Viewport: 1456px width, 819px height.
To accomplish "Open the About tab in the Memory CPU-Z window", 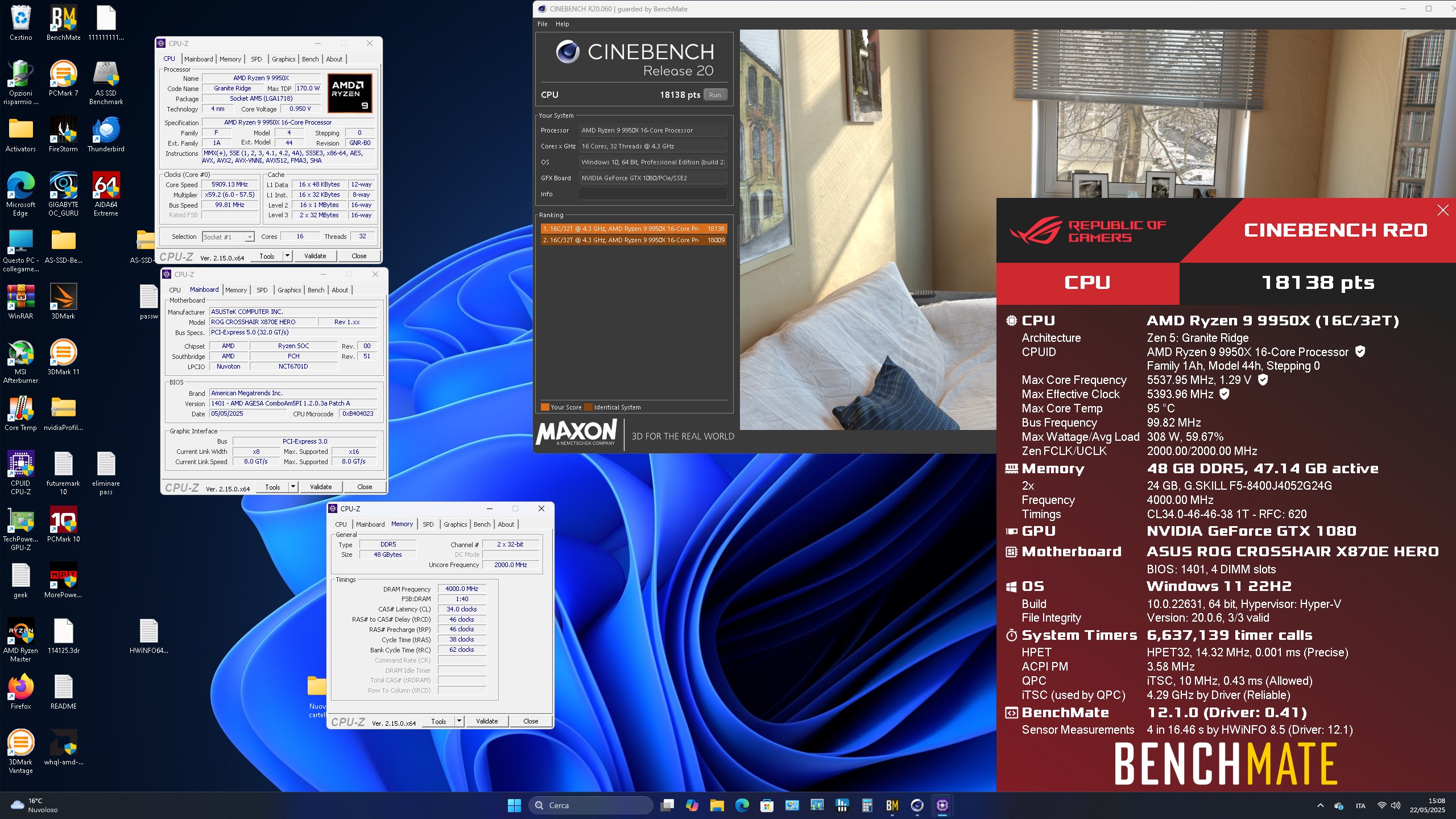I will pyautogui.click(x=506, y=524).
